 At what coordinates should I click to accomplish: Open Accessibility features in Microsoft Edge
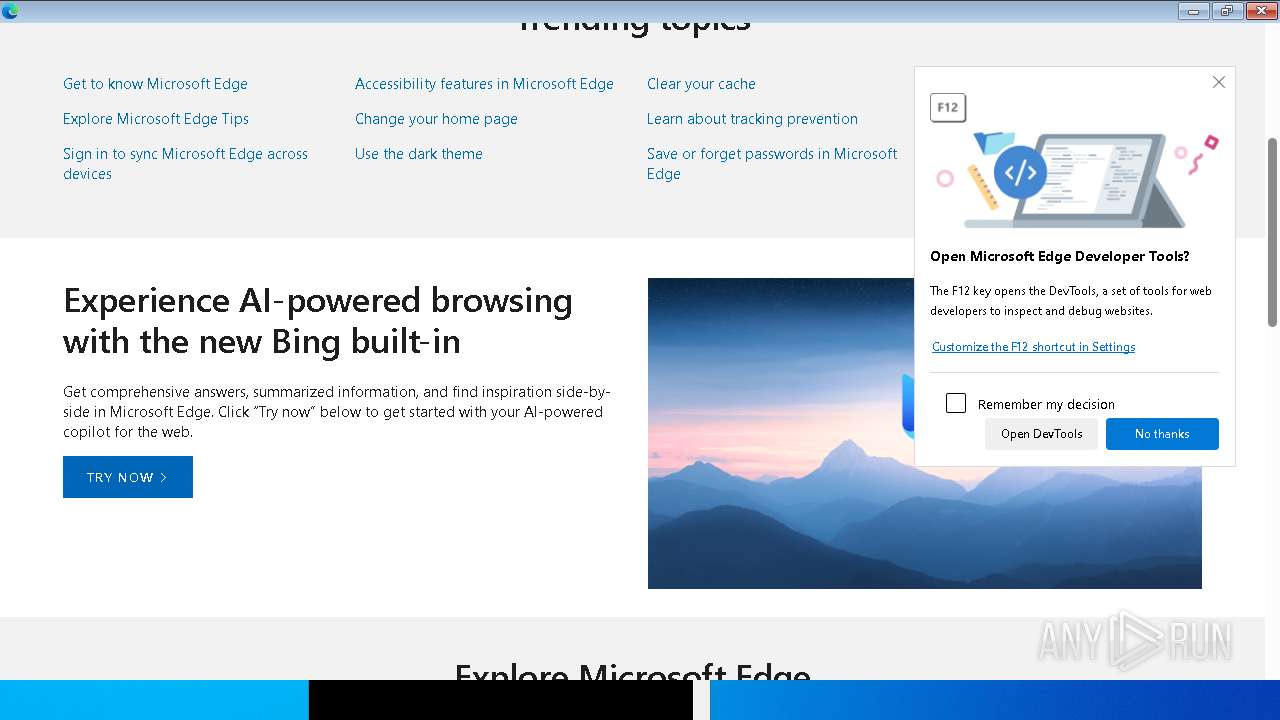tap(484, 84)
